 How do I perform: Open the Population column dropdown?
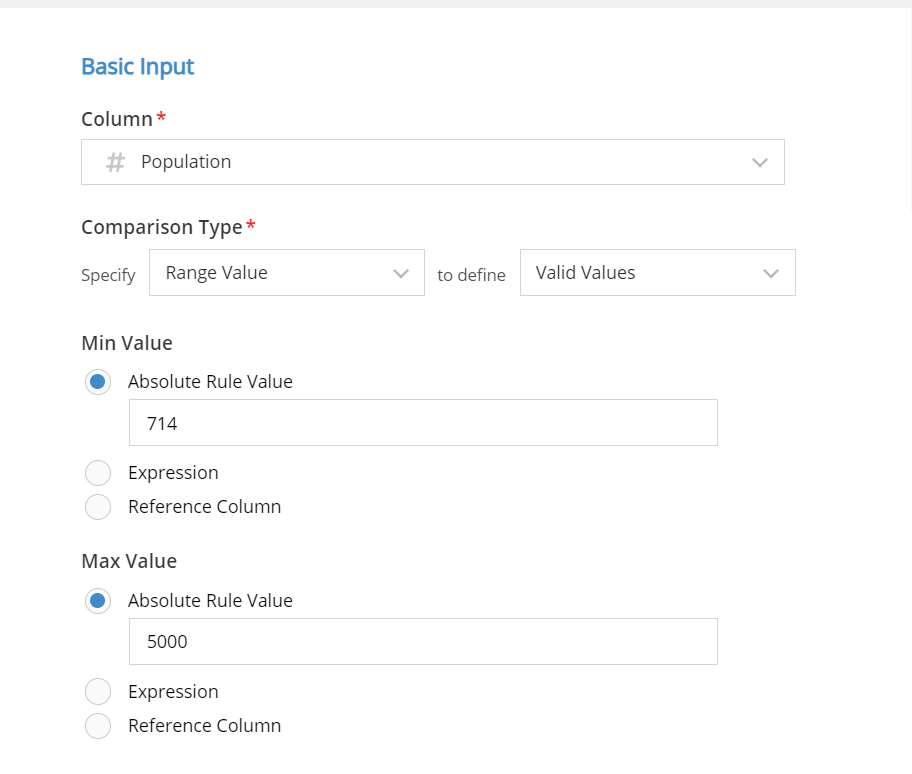click(432, 162)
